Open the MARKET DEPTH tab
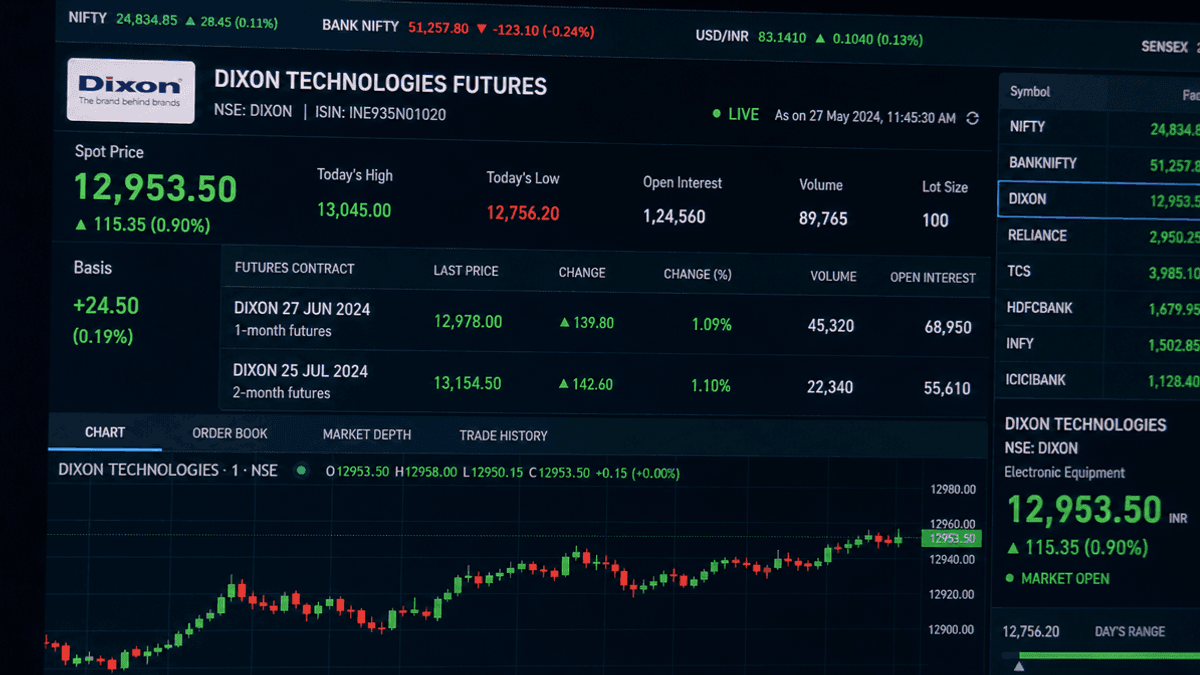Image resolution: width=1200 pixels, height=675 pixels. coord(367,435)
